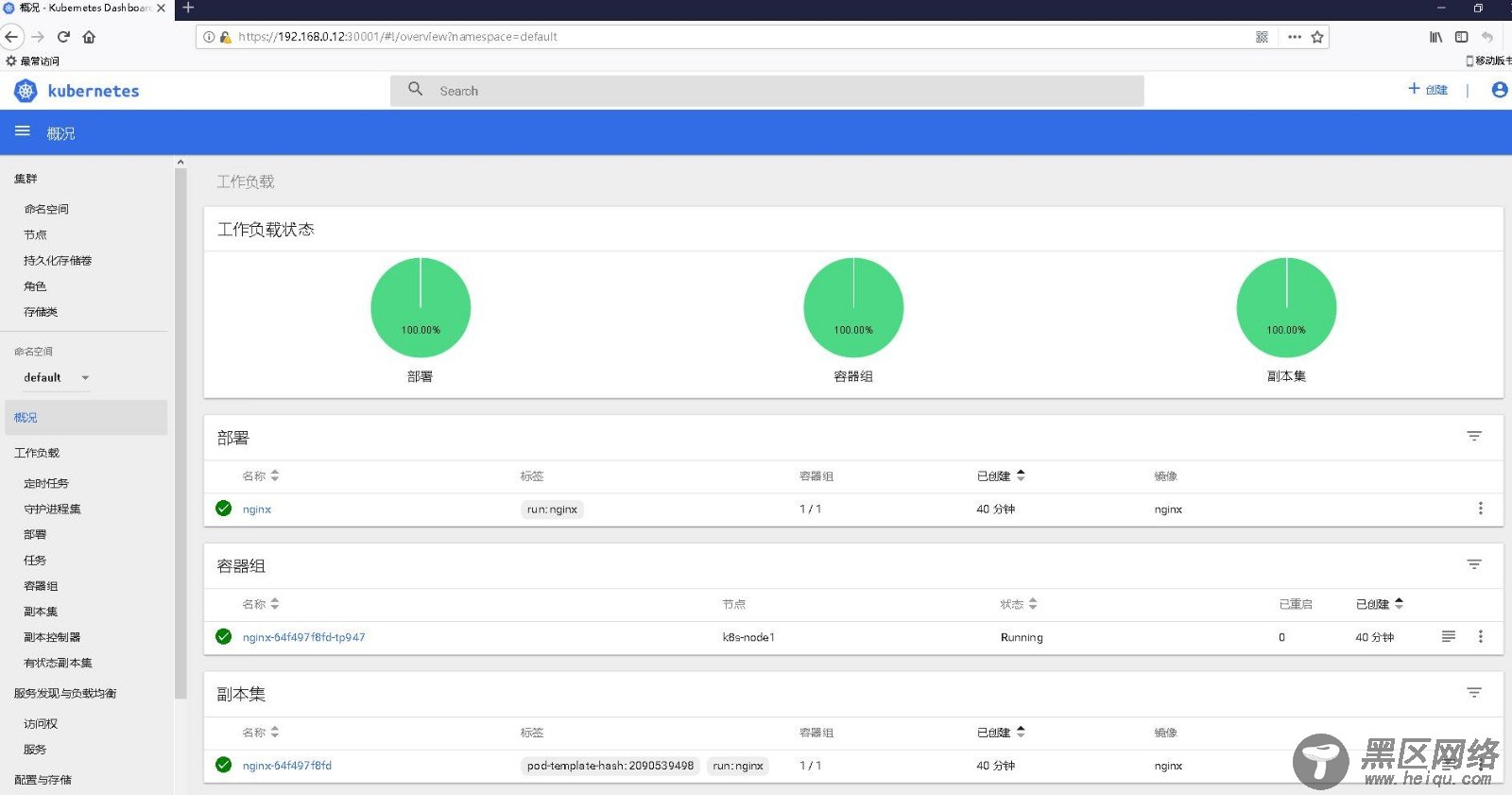Viewport: 1512px width, 795px height.
Task: Click green status check for nginx deployment
Action: pyautogui.click(x=224, y=509)
